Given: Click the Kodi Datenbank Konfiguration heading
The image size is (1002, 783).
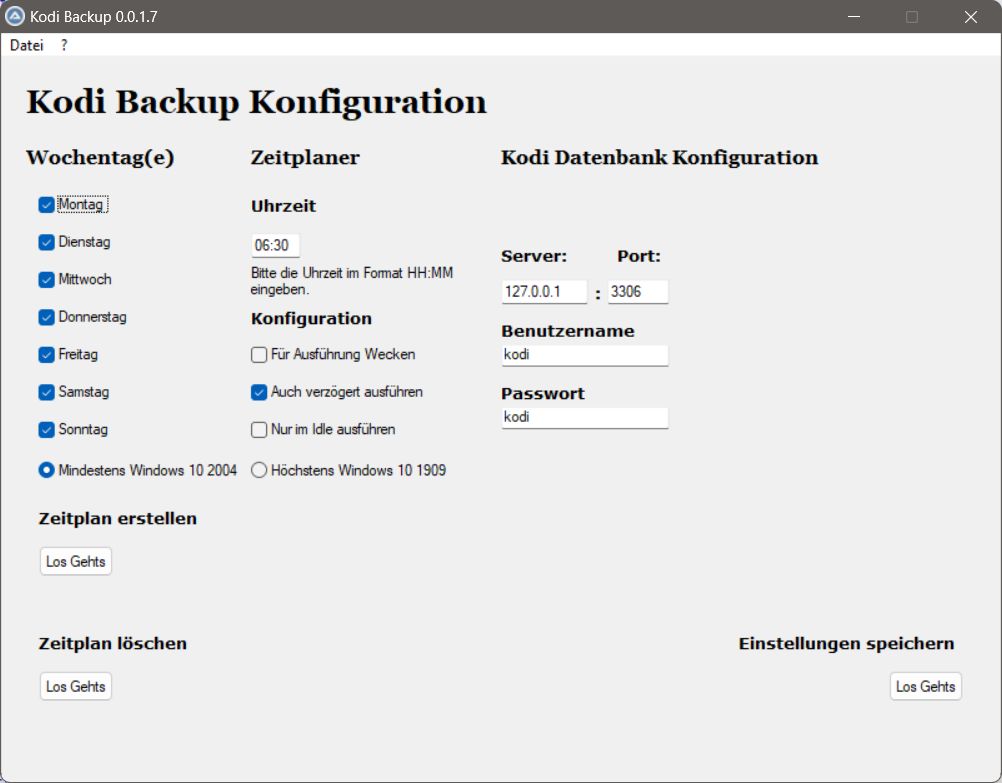Looking at the screenshot, I should pos(659,158).
